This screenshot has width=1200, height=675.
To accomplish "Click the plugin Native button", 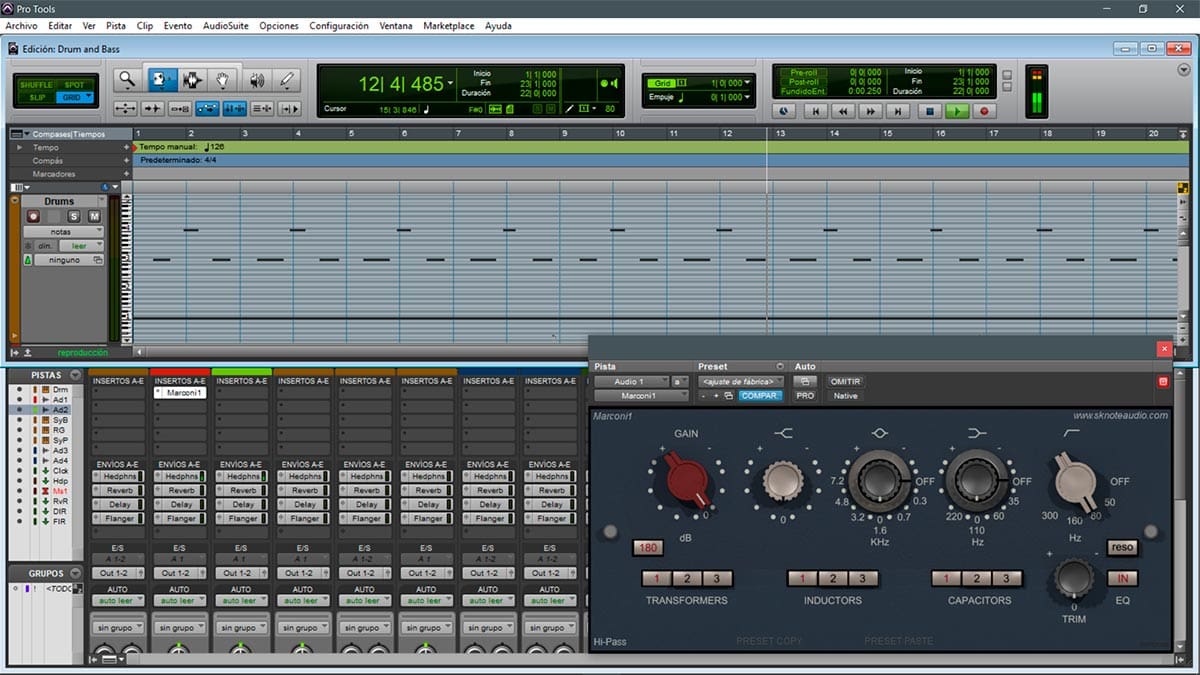I will 845,396.
